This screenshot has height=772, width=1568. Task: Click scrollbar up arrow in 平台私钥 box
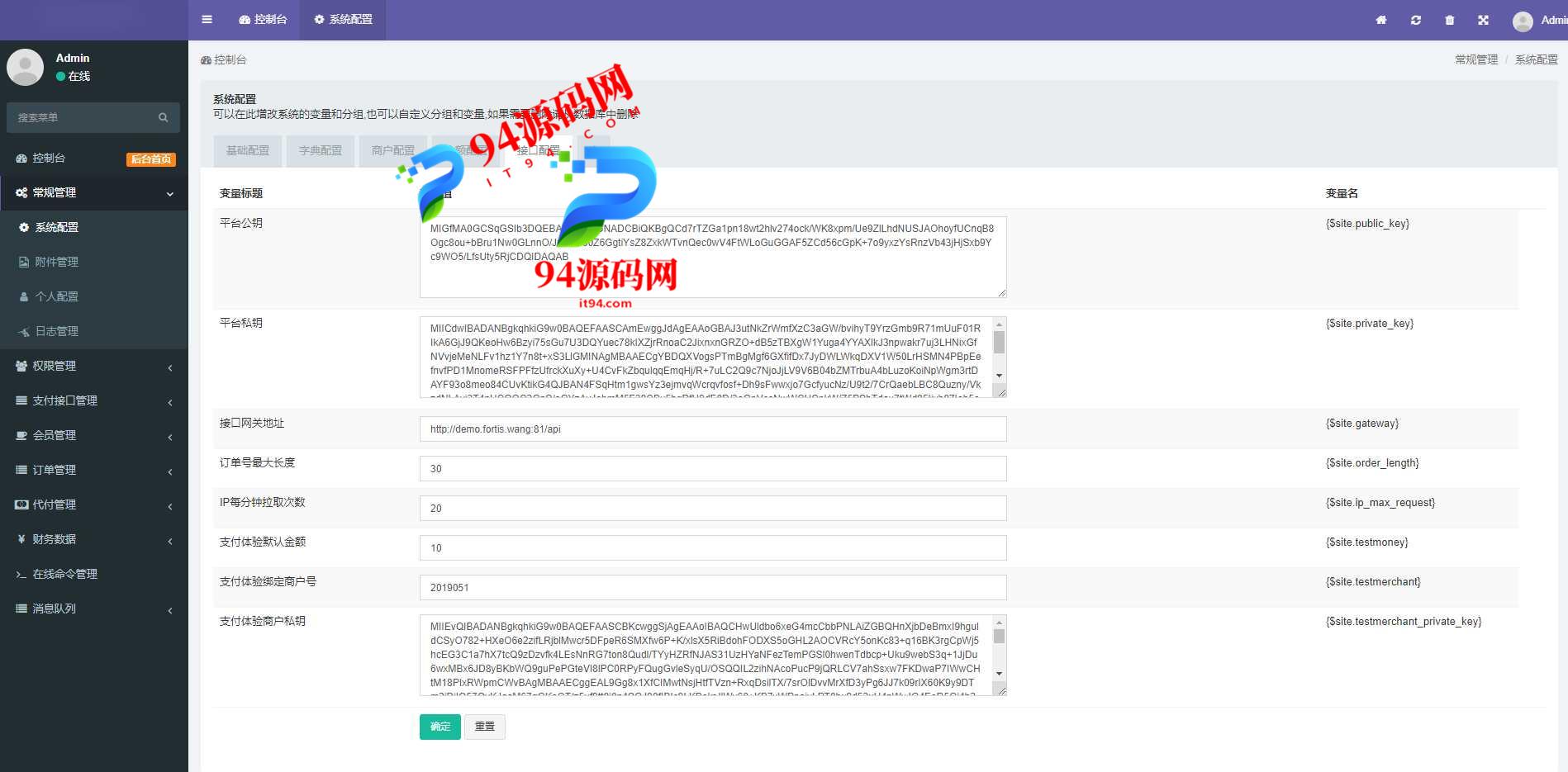[1000, 324]
